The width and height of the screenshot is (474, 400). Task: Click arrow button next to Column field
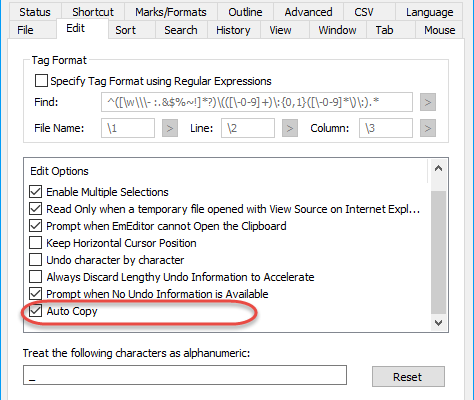(428, 128)
